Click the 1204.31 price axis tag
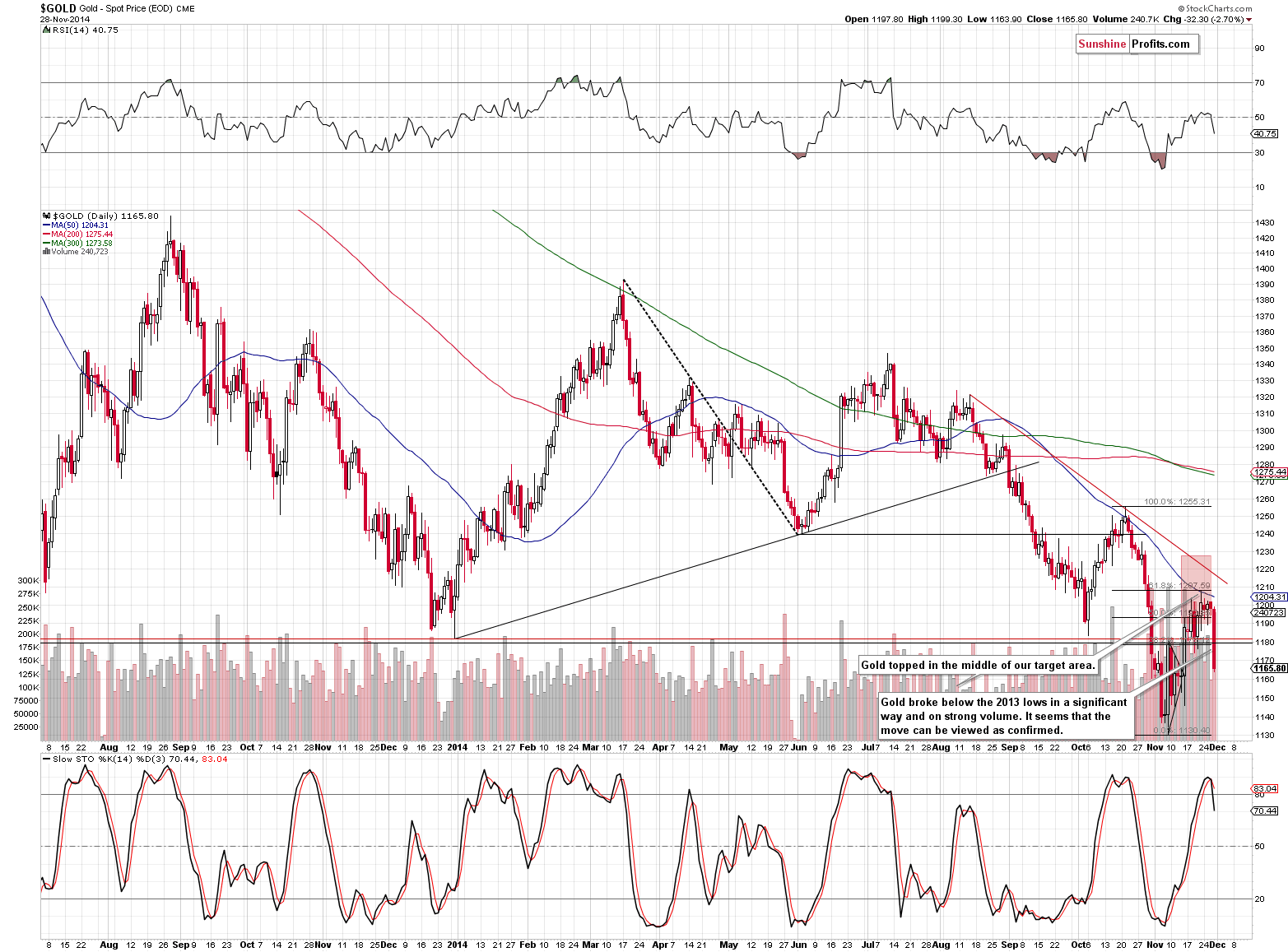1288x952 pixels. point(1269,597)
